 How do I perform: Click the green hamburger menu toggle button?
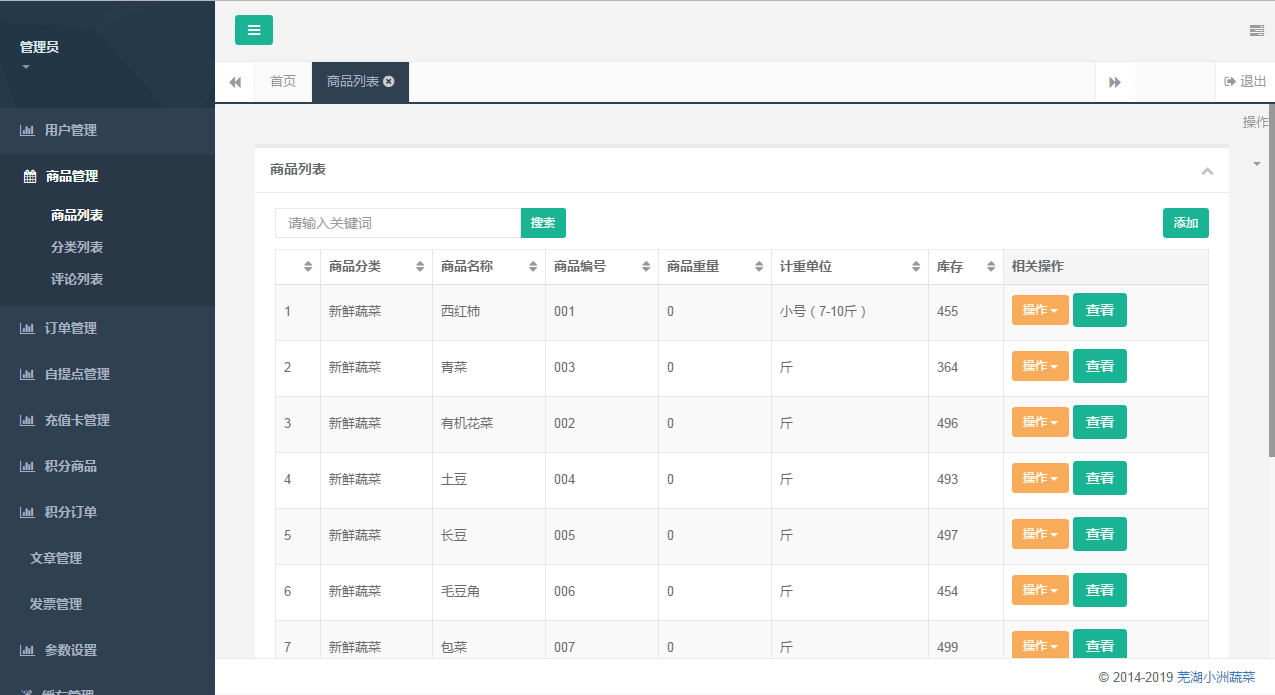pos(253,30)
